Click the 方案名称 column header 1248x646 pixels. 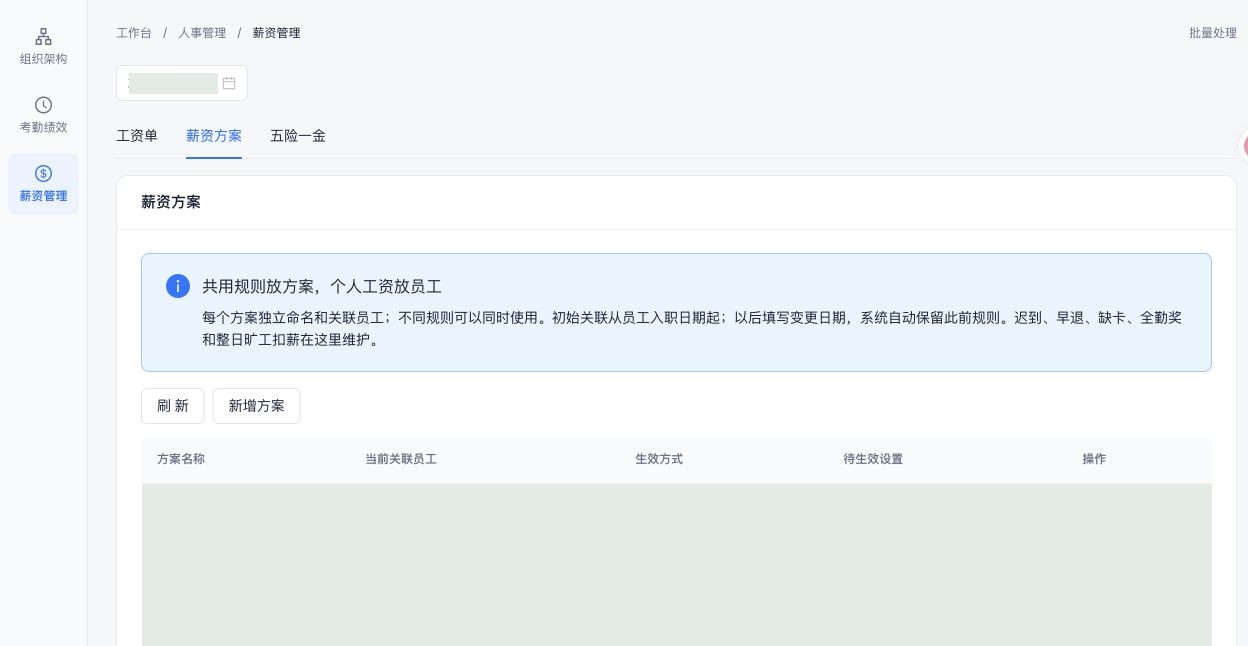point(181,459)
